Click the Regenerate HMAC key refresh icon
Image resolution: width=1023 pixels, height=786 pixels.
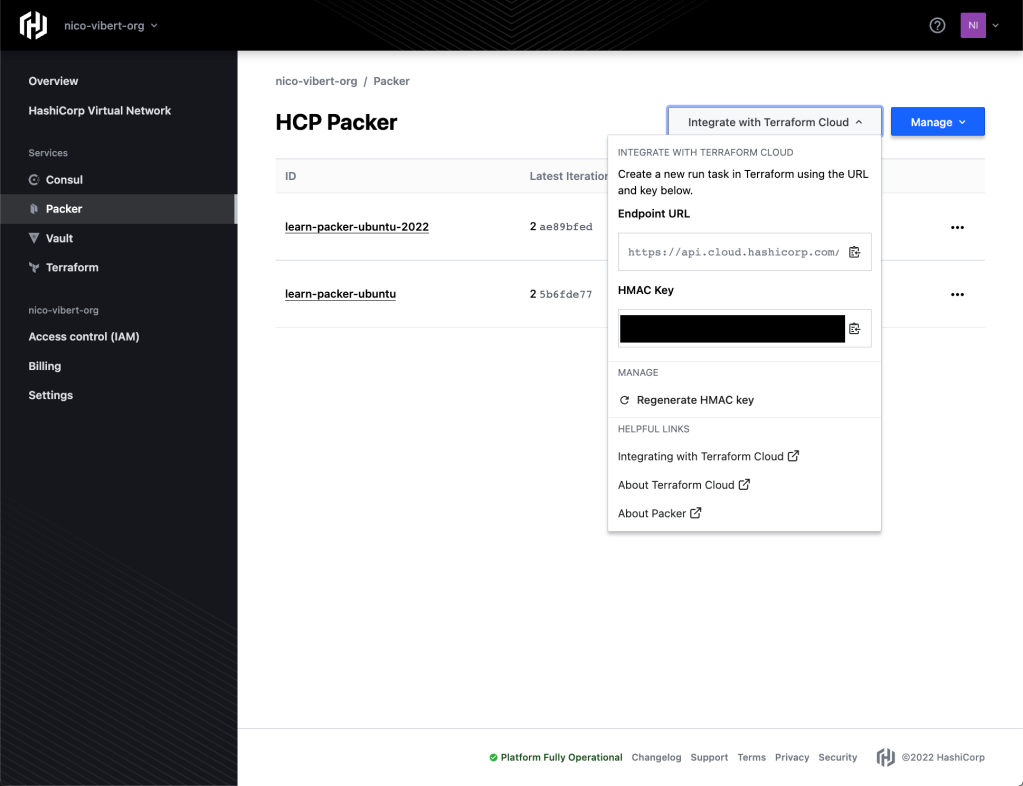tap(625, 400)
